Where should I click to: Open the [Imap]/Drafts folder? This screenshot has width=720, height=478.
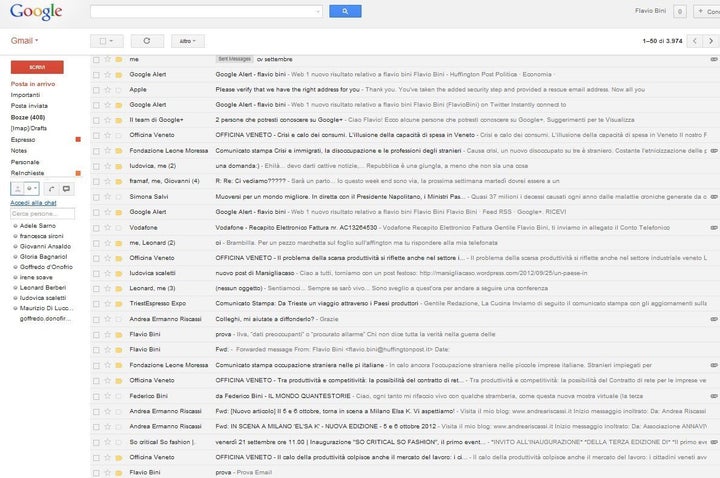(28, 129)
